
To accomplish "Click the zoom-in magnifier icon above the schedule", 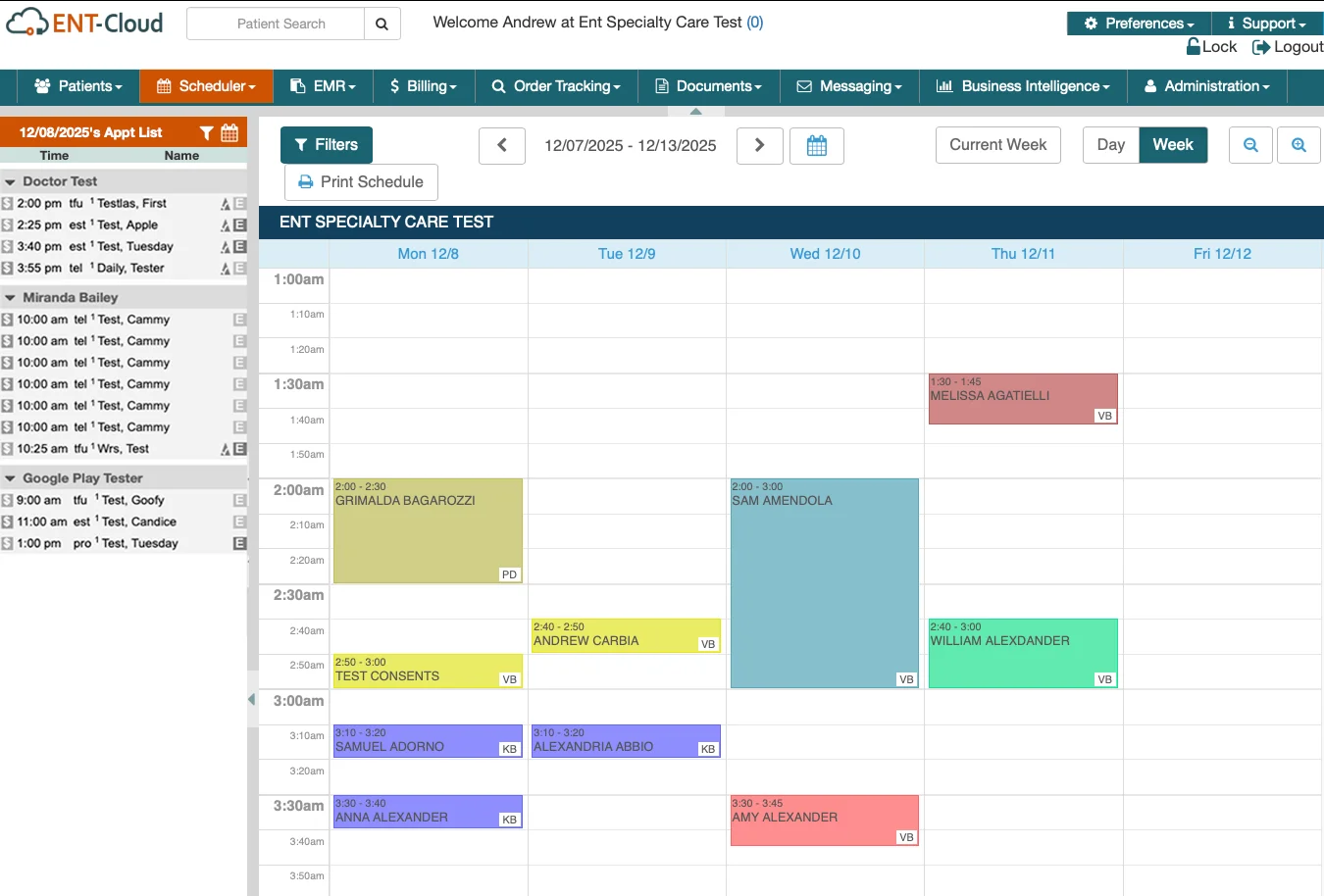I will [1299, 144].
